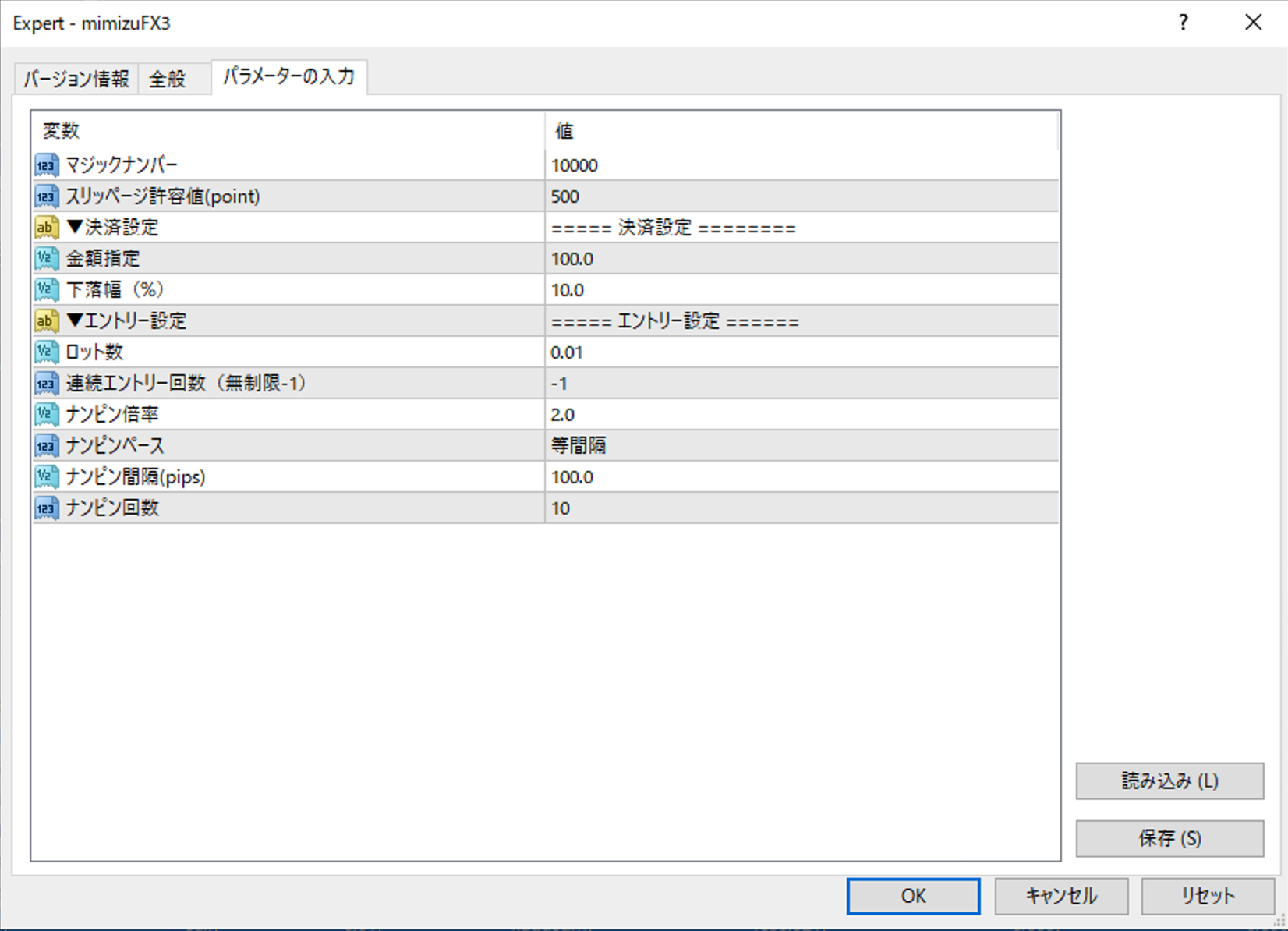Click the ab string icon beside ▼決済設定
Viewport: 1288px width, 931px height.
pyautogui.click(x=47, y=227)
